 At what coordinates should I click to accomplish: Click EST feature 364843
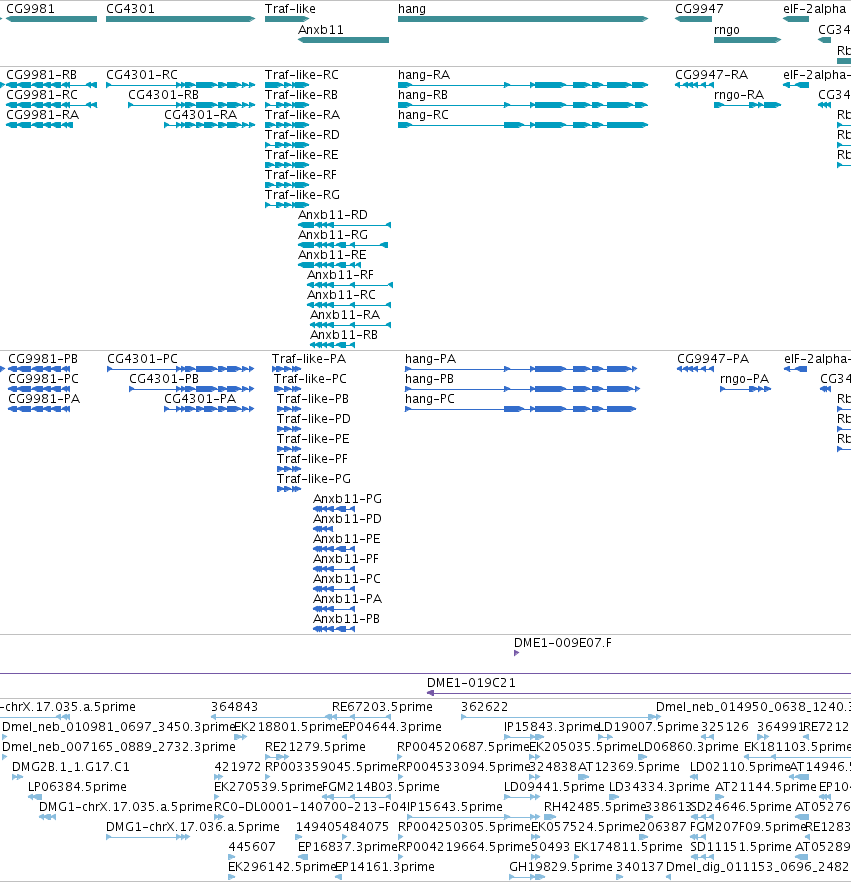coord(274,717)
